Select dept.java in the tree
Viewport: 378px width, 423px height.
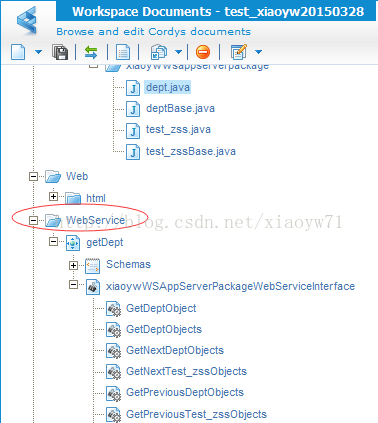pos(168,87)
